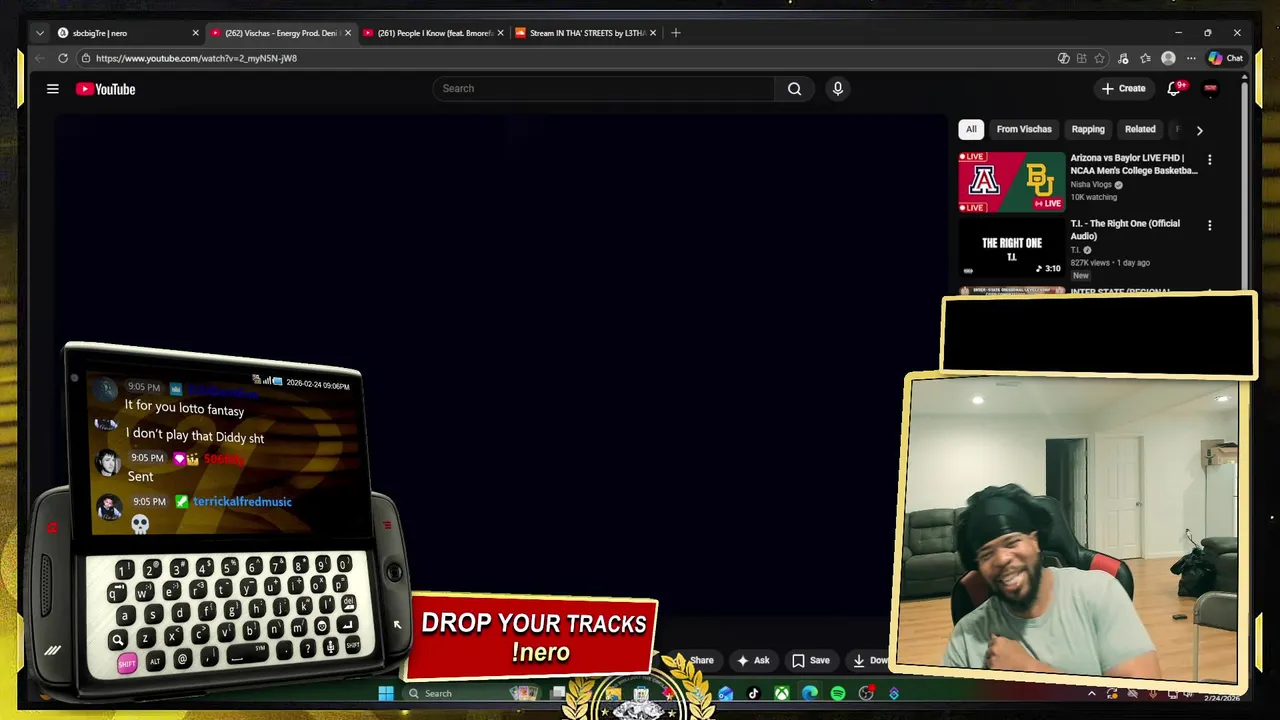The height and width of the screenshot is (720, 1280).
Task: Close the People I Know tab
Action: tap(500, 33)
